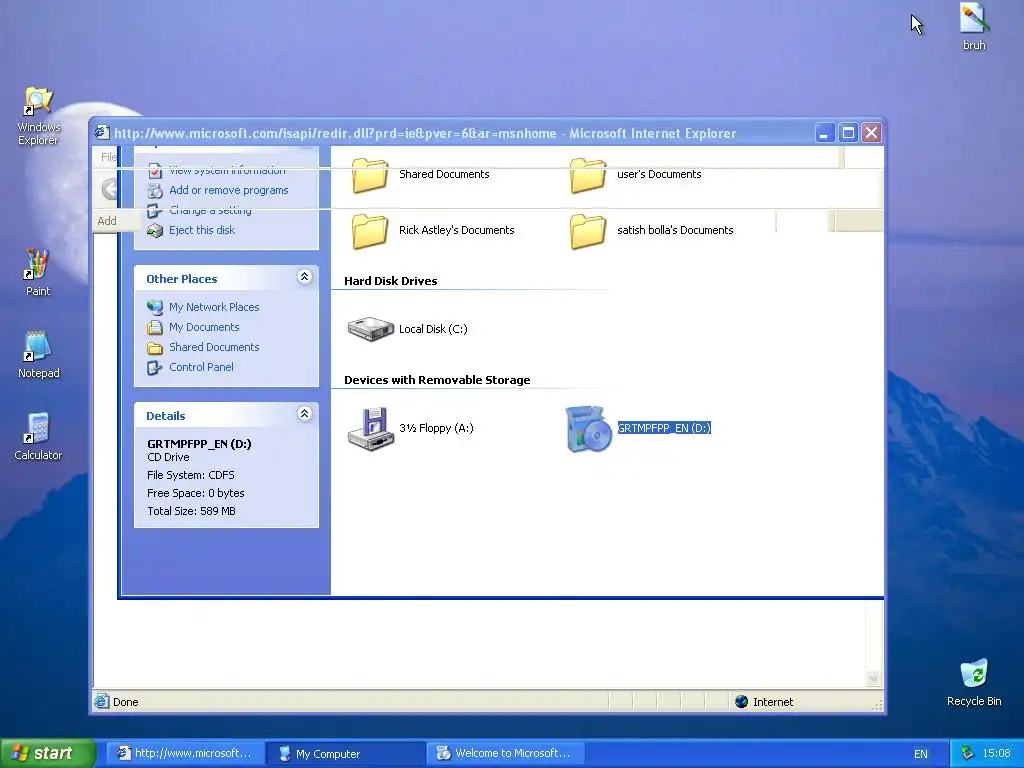The image size is (1024, 768).
Task: Click the Change a setting link
Action: [210, 210]
